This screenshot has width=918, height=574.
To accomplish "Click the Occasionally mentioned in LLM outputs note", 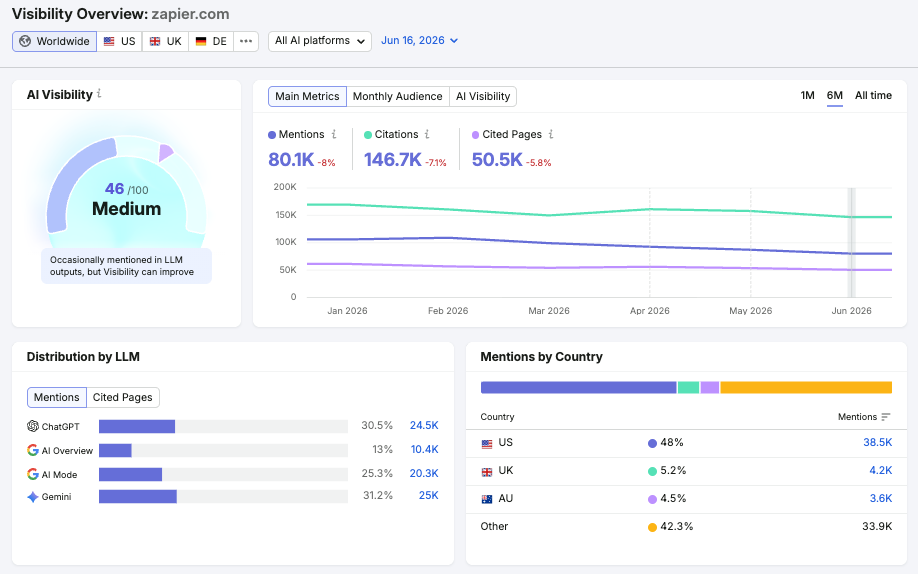I will (x=126, y=266).
